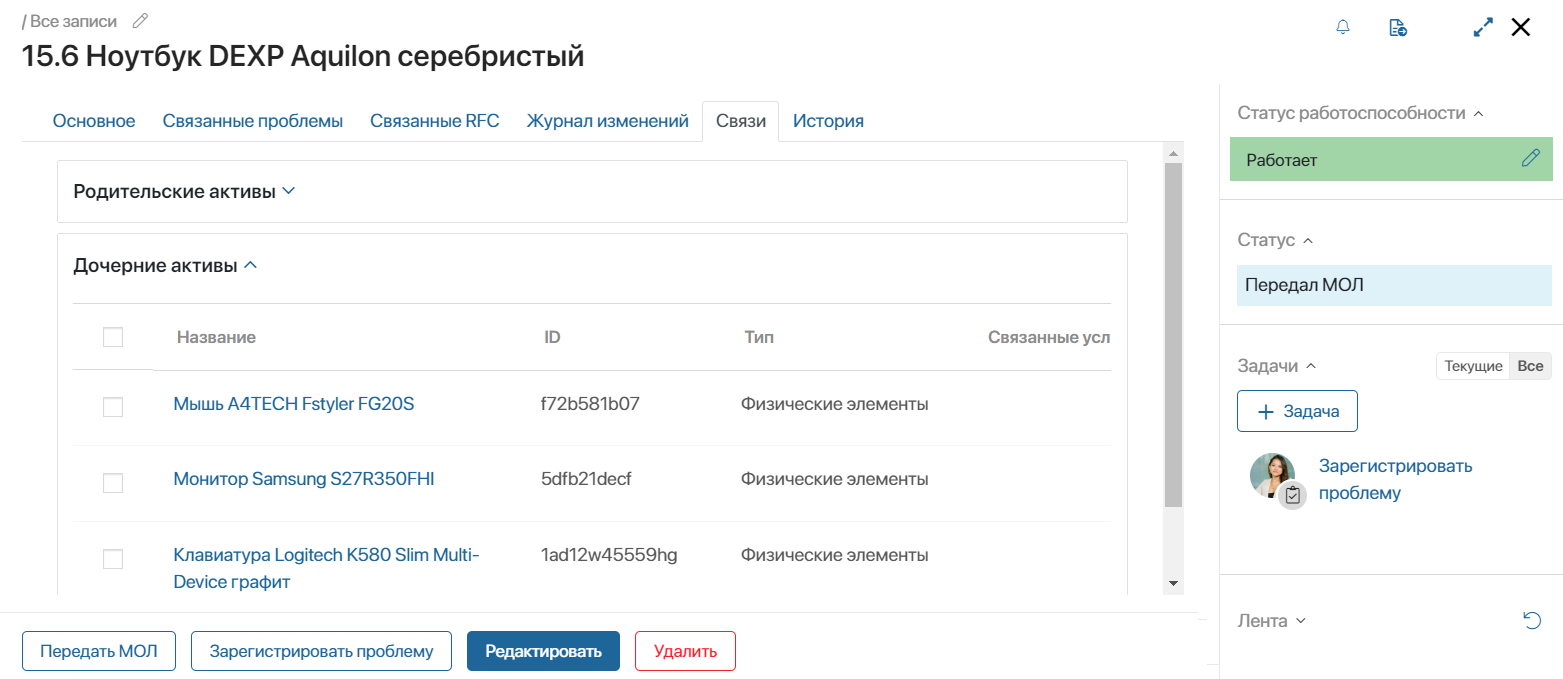Image resolution: width=1563 pixels, height=679 pixels.
Task: Tick the select-all checkbox in table header
Action: click(113, 337)
